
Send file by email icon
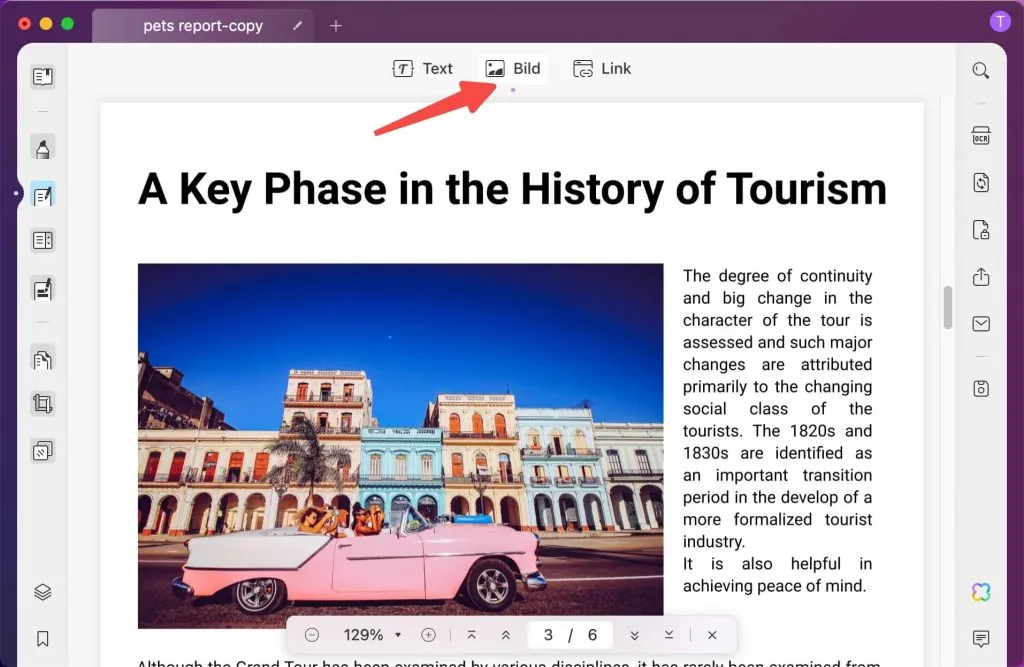[980, 324]
